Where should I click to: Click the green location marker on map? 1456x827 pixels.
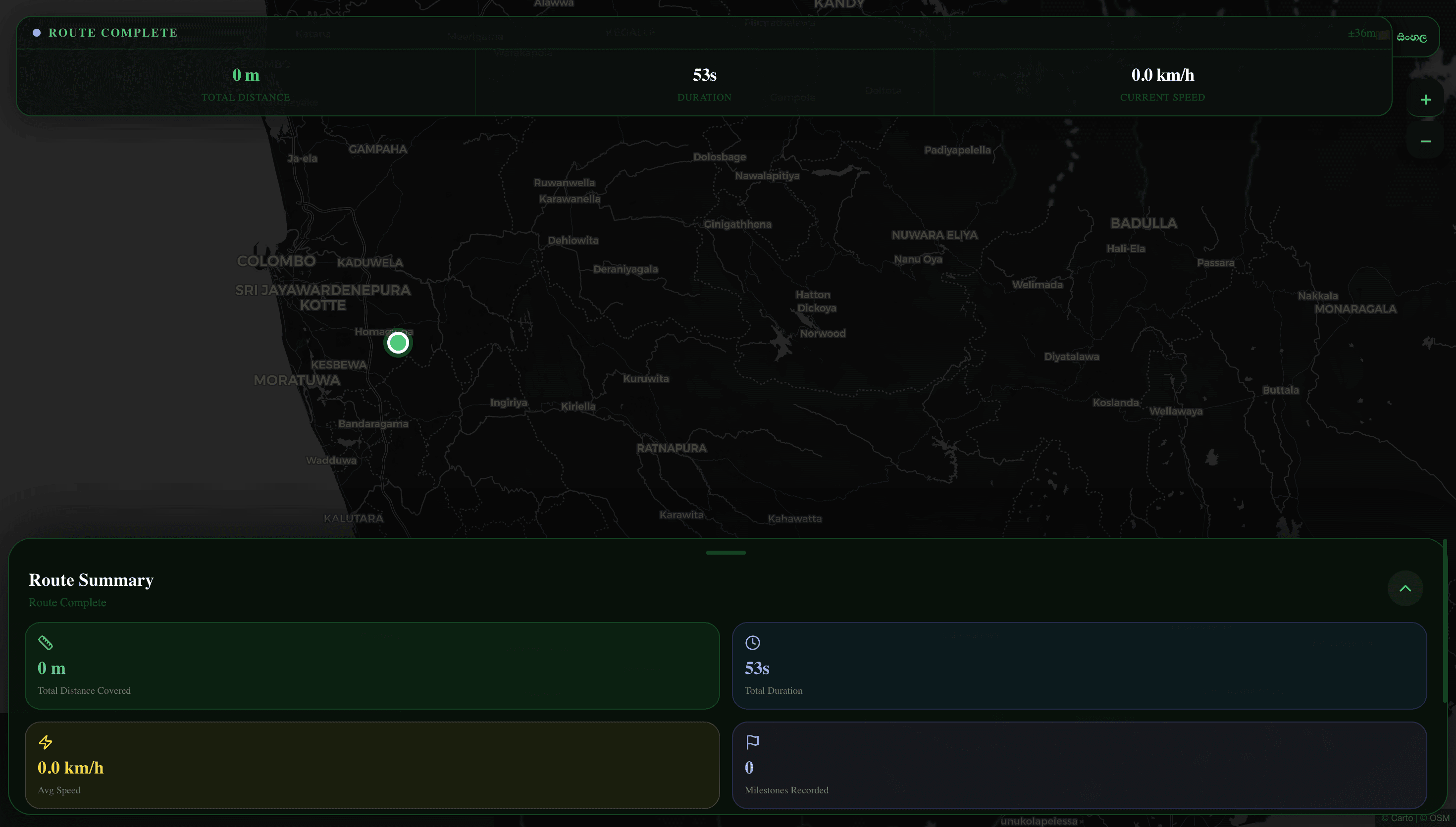tap(398, 343)
